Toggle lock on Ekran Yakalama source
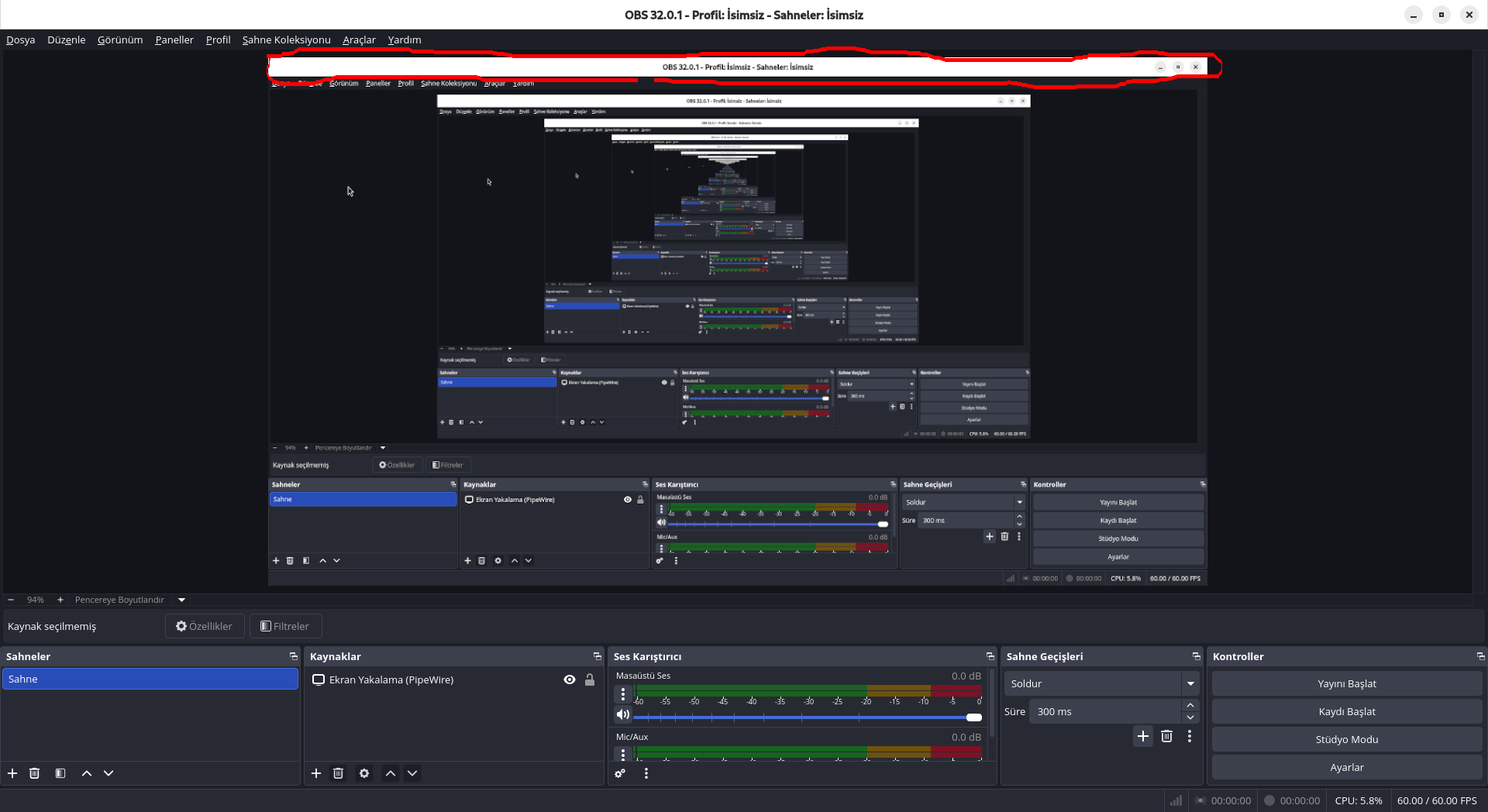This screenshot has height=812, width=1488. click(590, 680)
